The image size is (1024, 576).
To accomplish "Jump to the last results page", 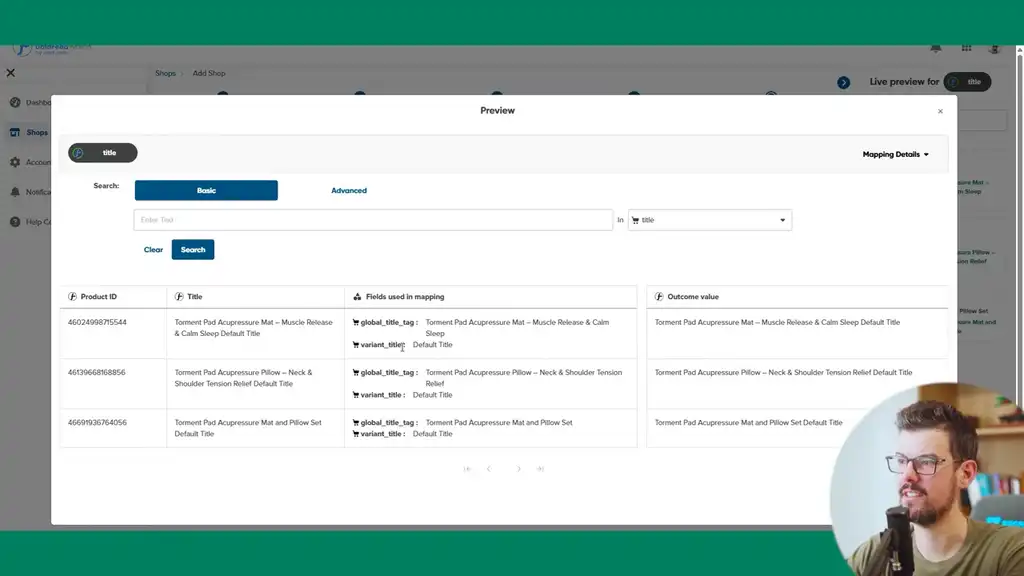I will (x=540, y=469).
